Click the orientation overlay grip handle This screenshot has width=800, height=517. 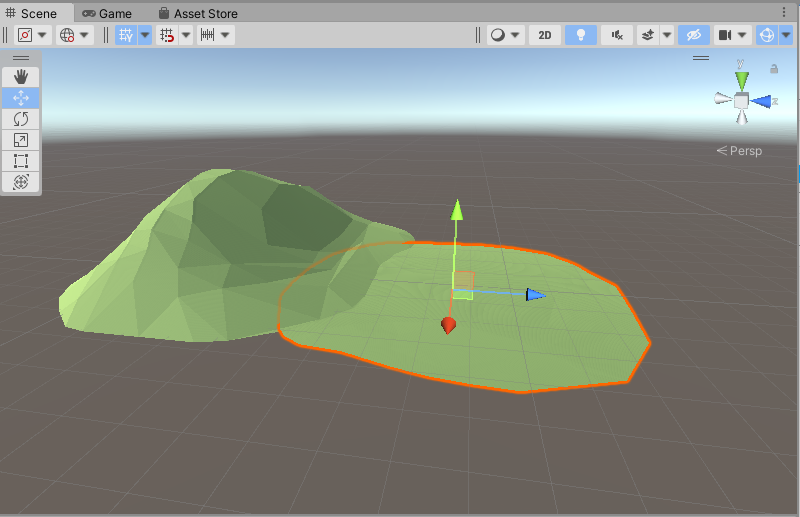701,58
